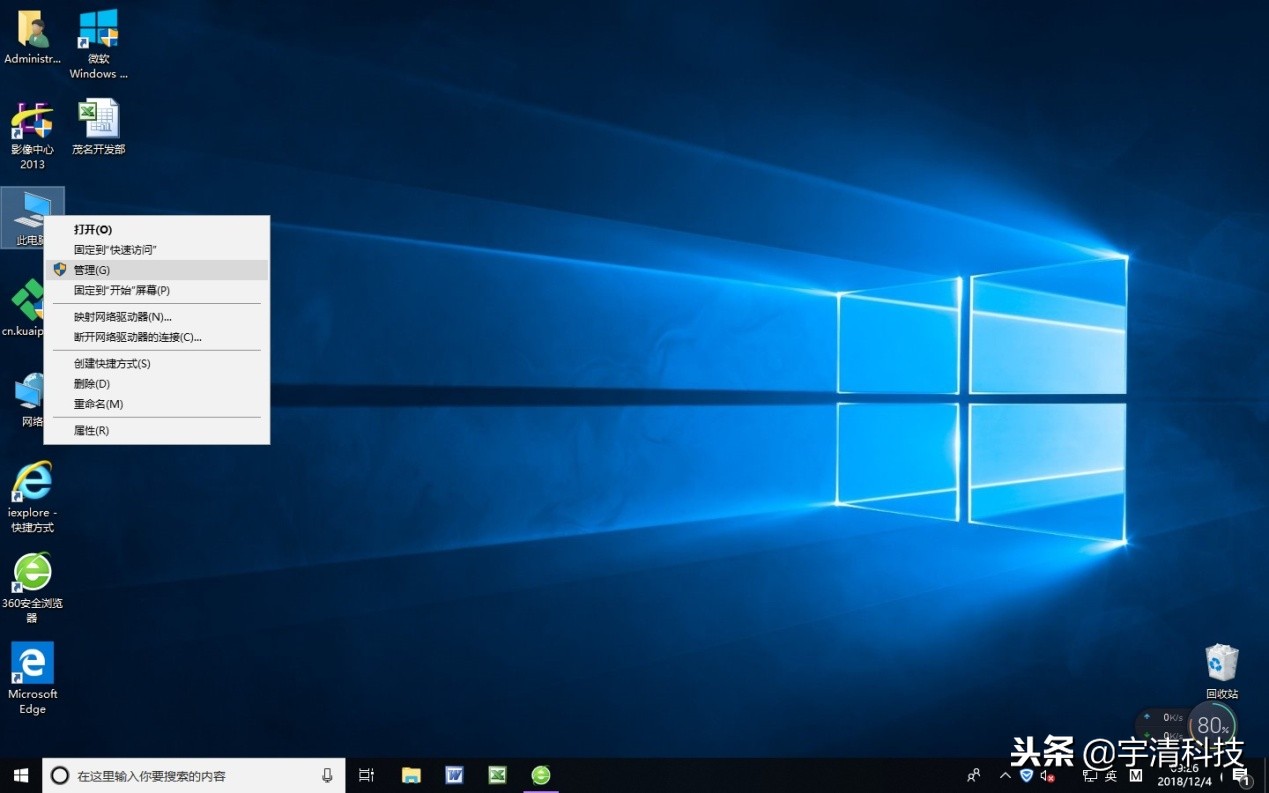
Task: Select 属性(R) from the context menu
Action: (91, 431)
